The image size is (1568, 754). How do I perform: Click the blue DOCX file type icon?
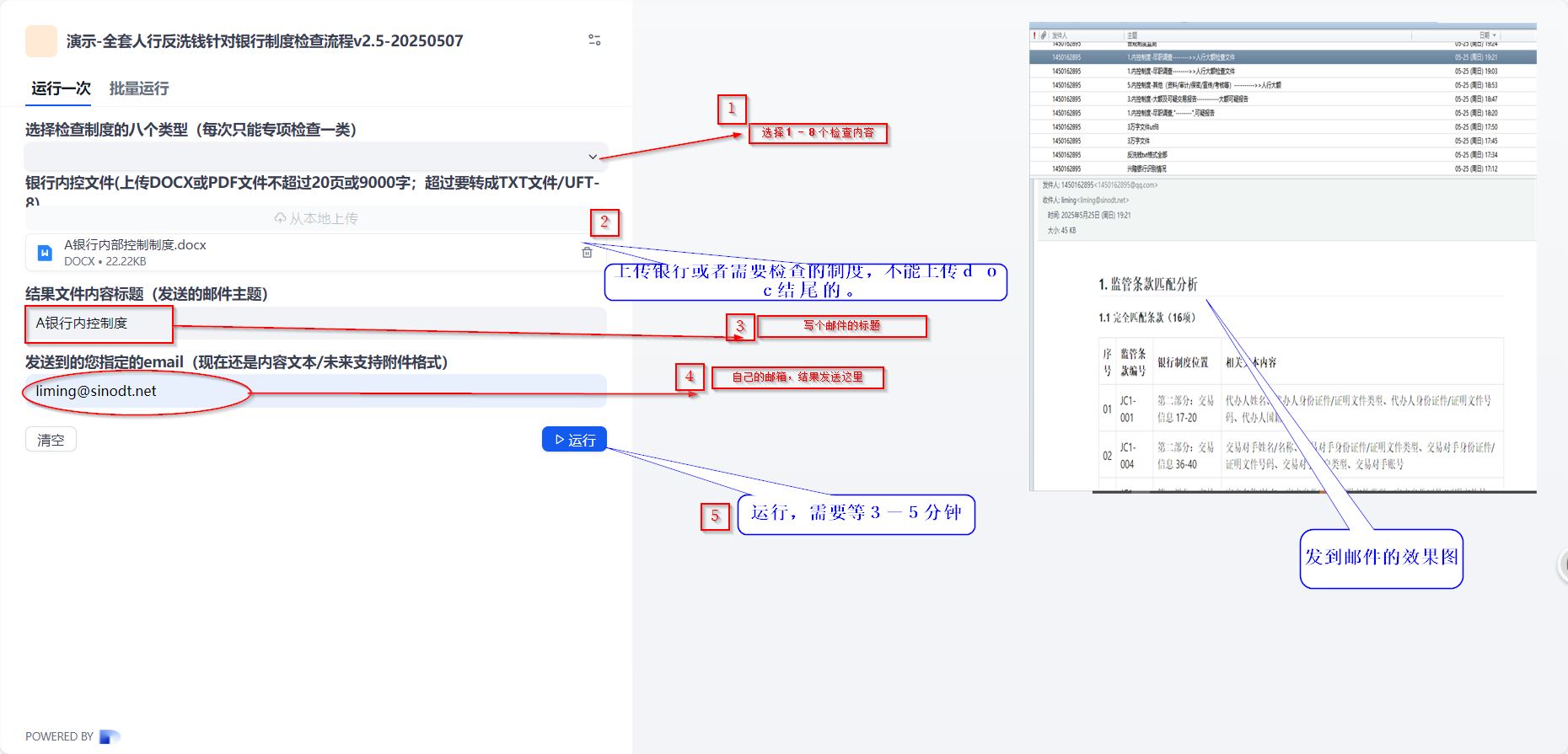[46, 253]
